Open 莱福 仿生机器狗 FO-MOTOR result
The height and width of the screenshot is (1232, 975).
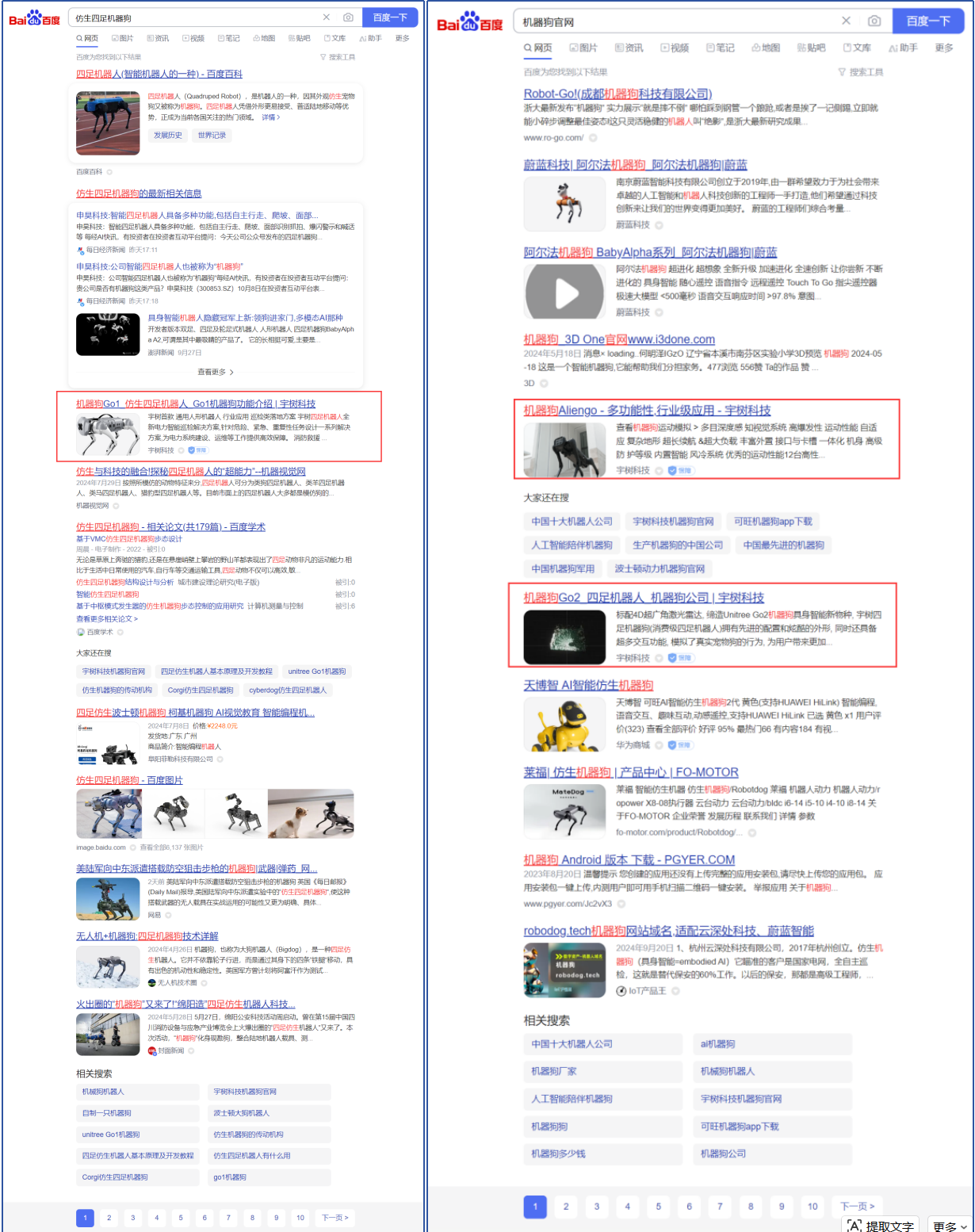tap(631, 772)
